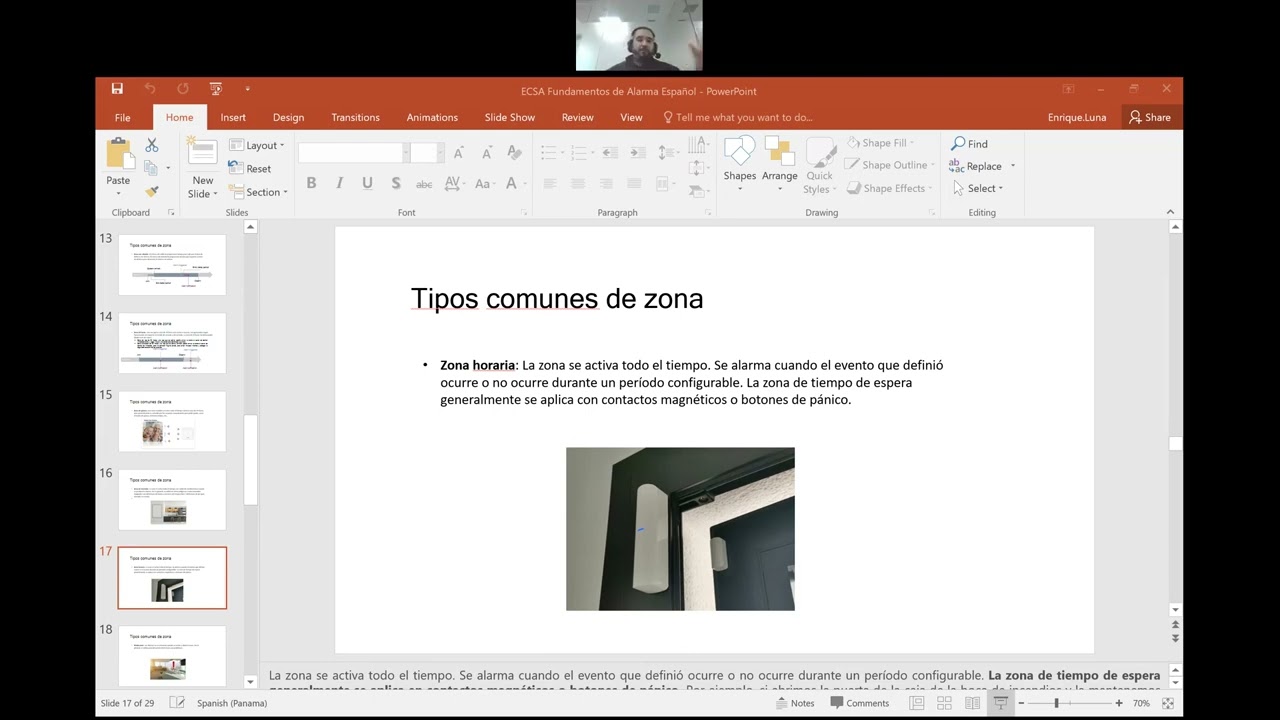
Task: Apply text shadow with the S icon
Action: (x=396, y=183)
